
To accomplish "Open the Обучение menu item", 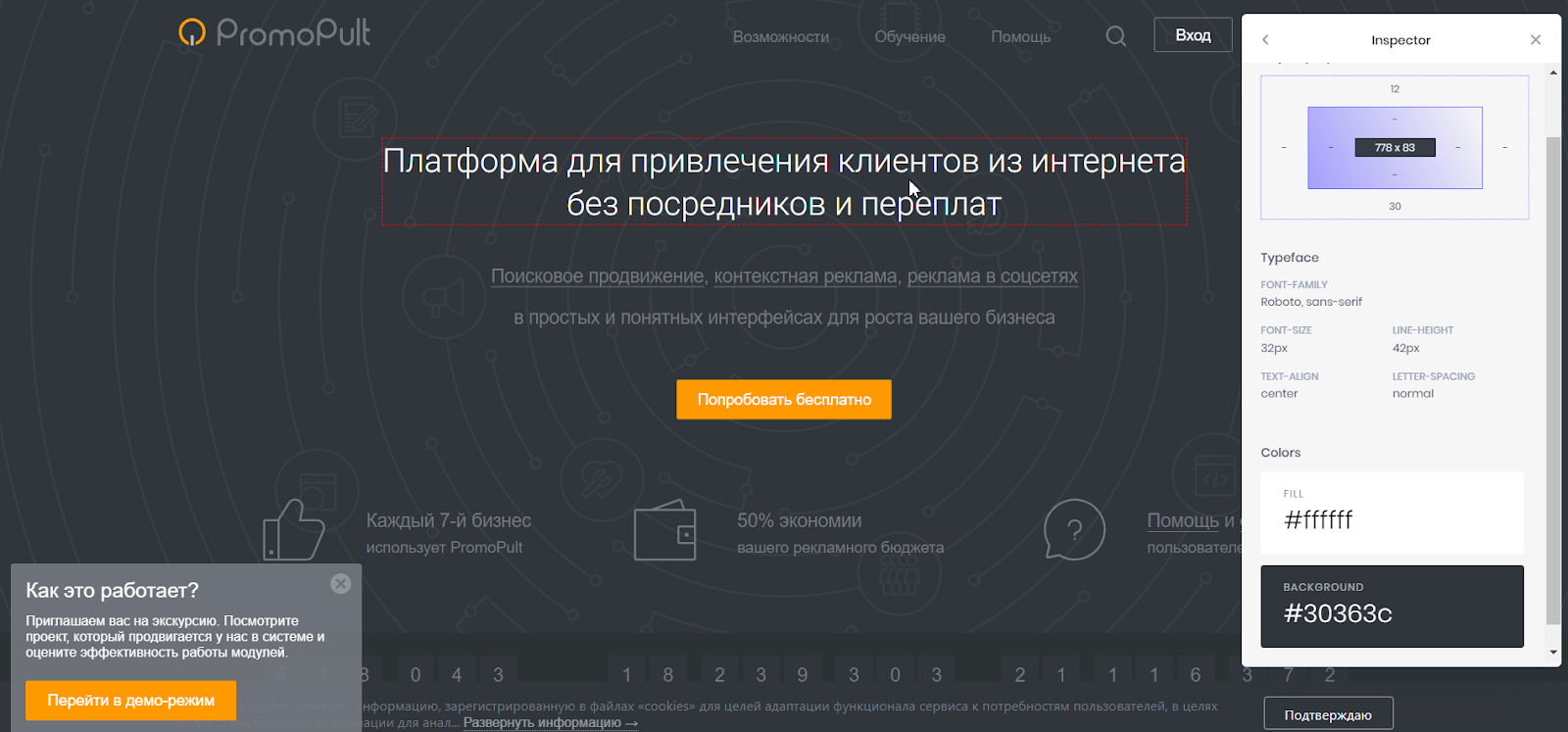I will tap(909, 37).
